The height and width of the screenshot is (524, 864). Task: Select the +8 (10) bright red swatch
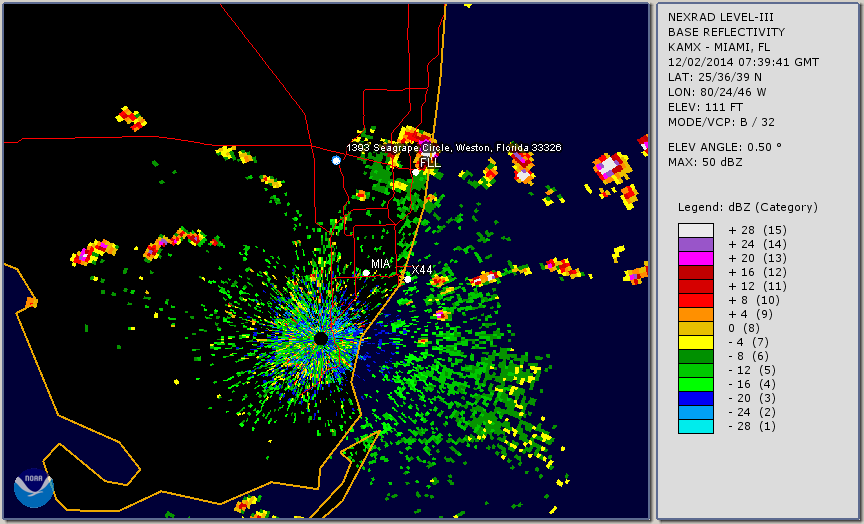[x=696, y=300]
